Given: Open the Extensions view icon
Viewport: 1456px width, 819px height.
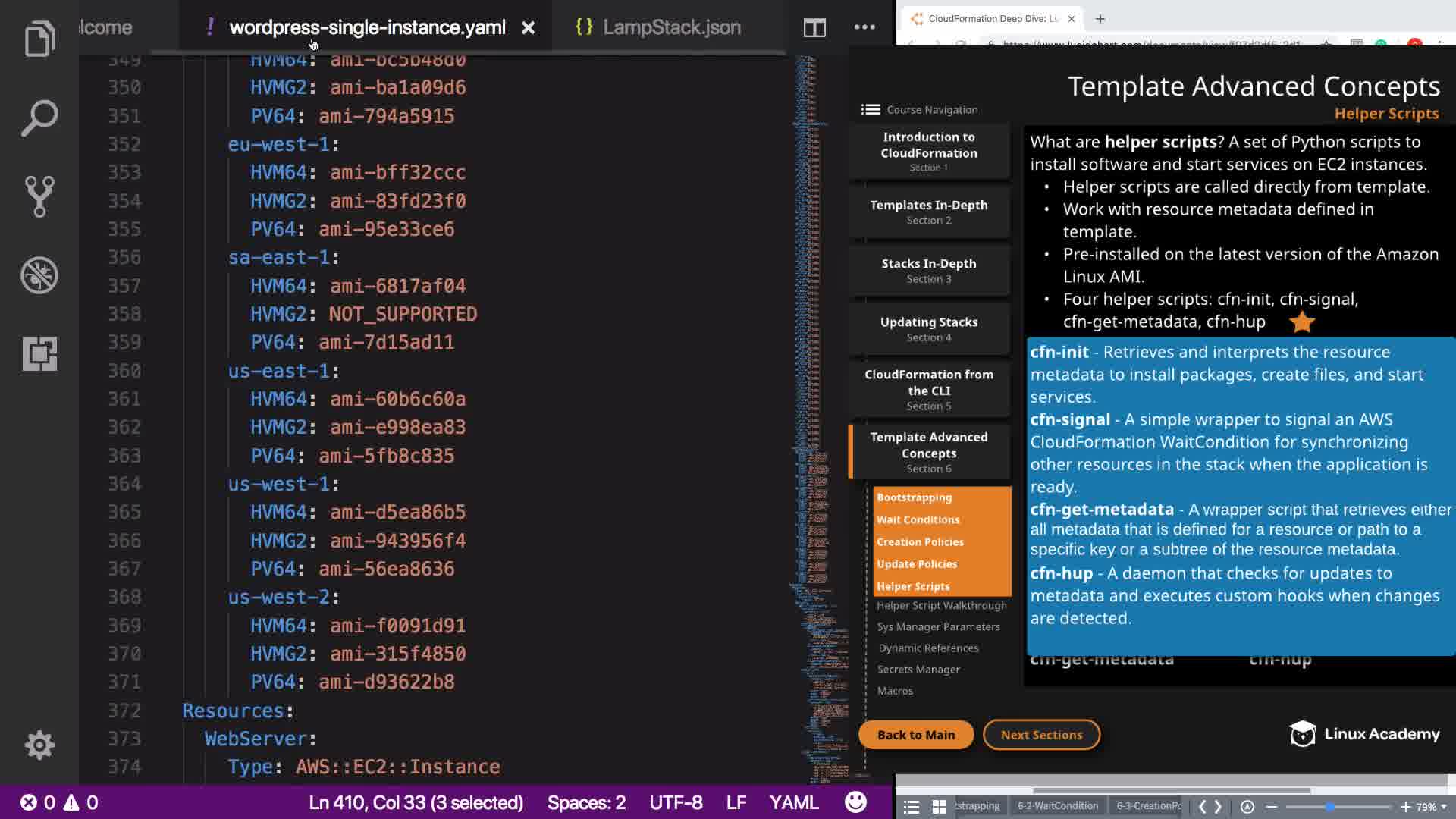Looking at the screenshot, I should tap(39, 353).
